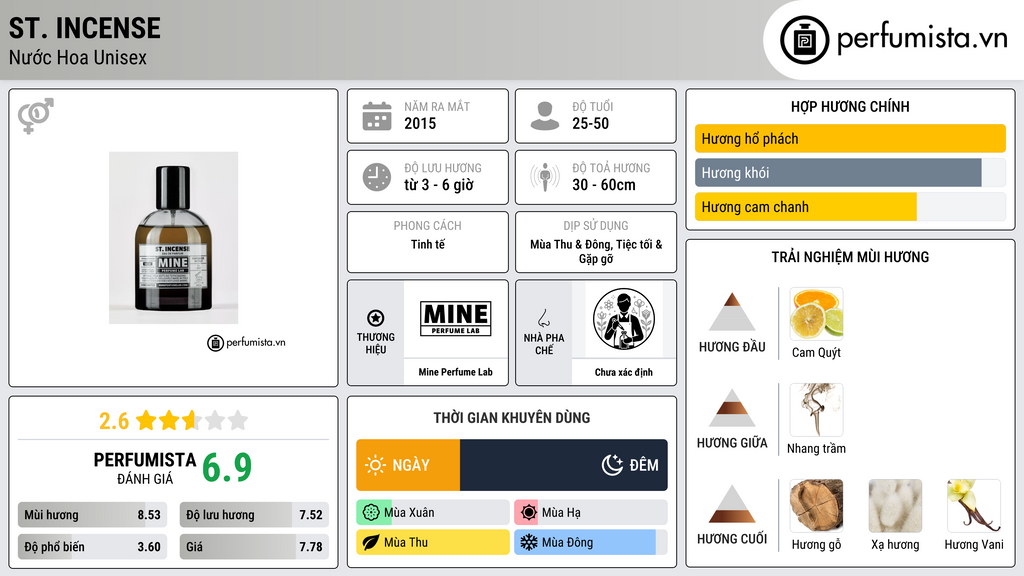
Task: Click the projection value 30 - 60cm
Action: (x=603, y=185)
